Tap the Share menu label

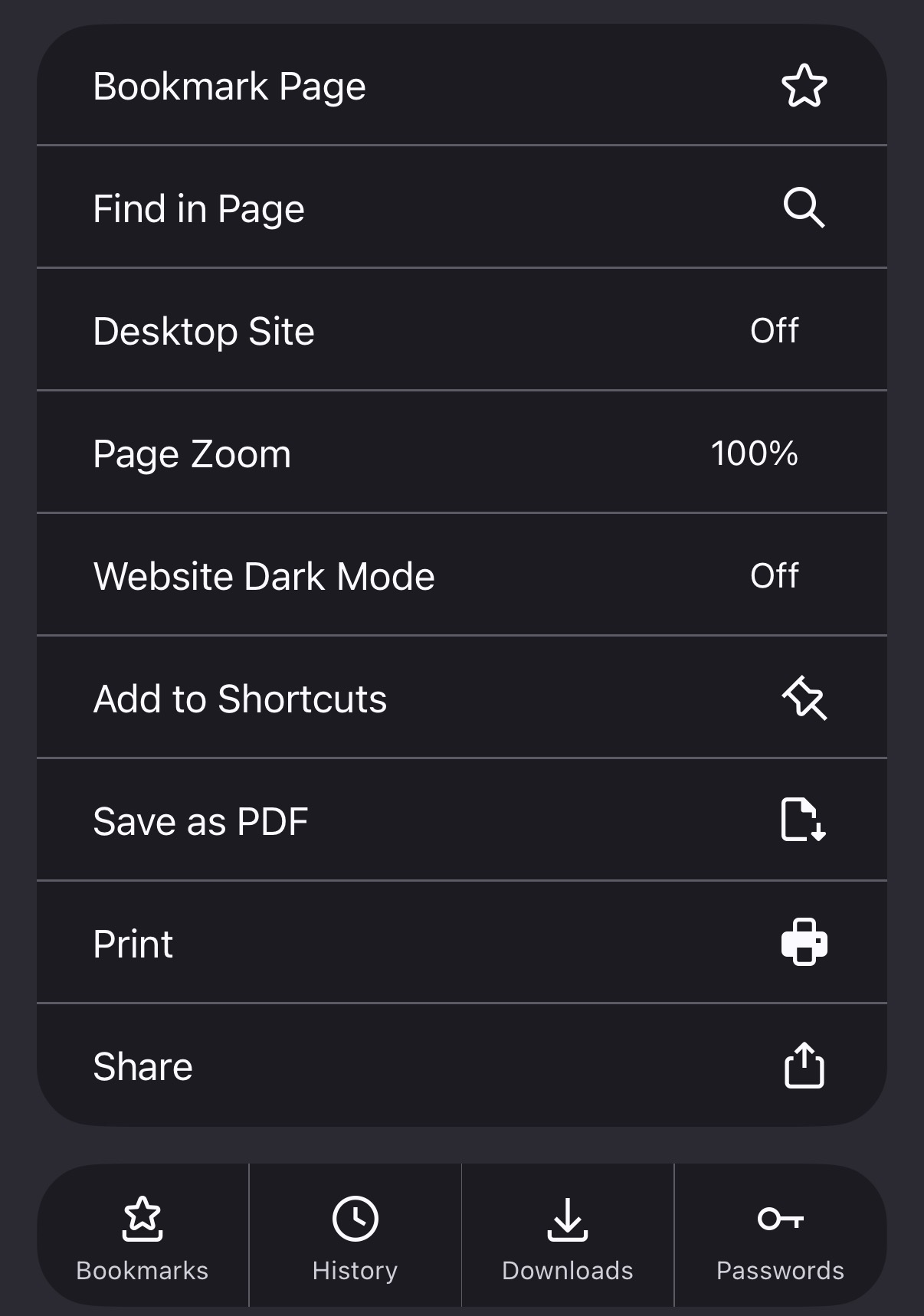click(143, 1067)
